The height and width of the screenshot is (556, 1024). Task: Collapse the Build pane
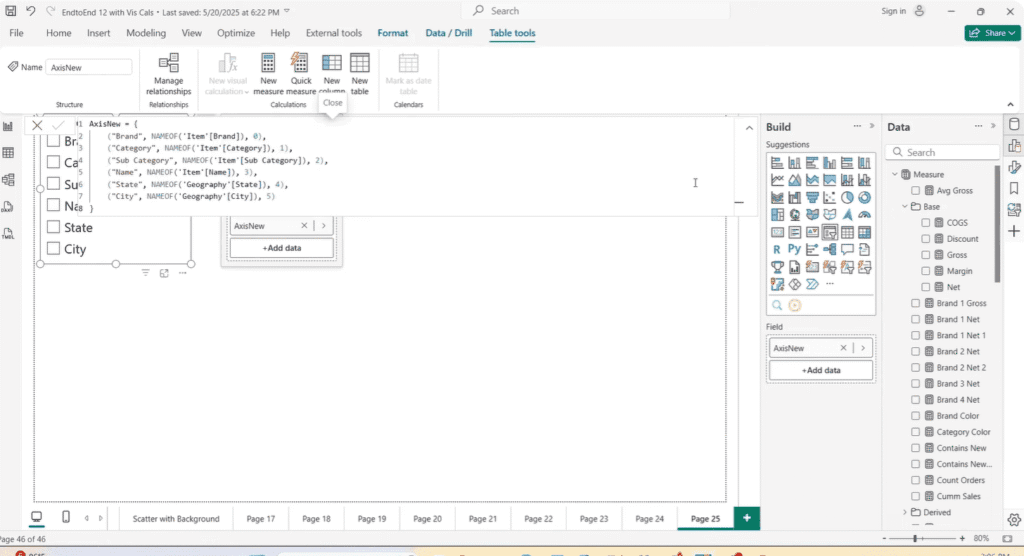(872, 126)
